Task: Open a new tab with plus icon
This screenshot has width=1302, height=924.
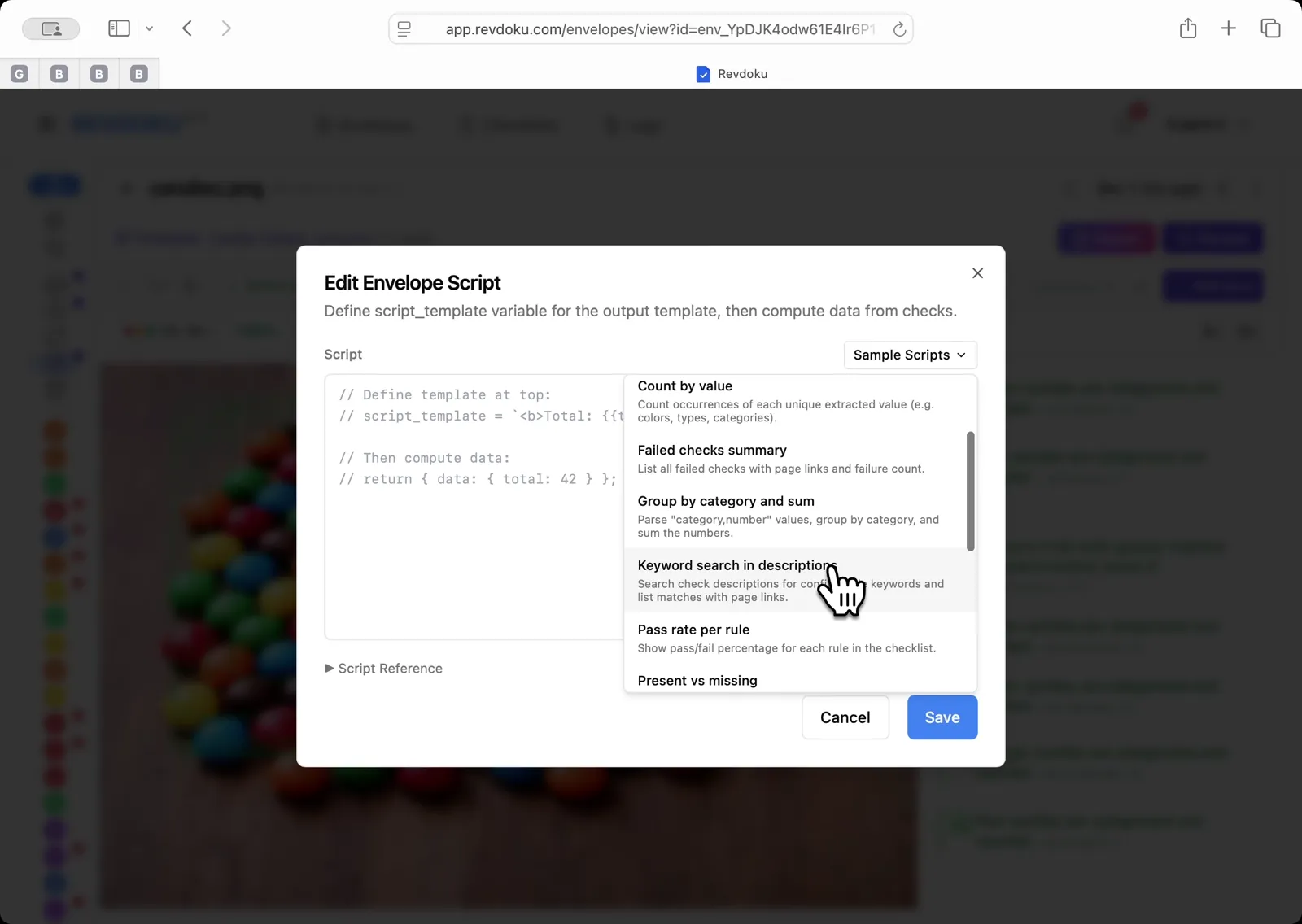Action: pyautogui.click(x=1228, y=28)
